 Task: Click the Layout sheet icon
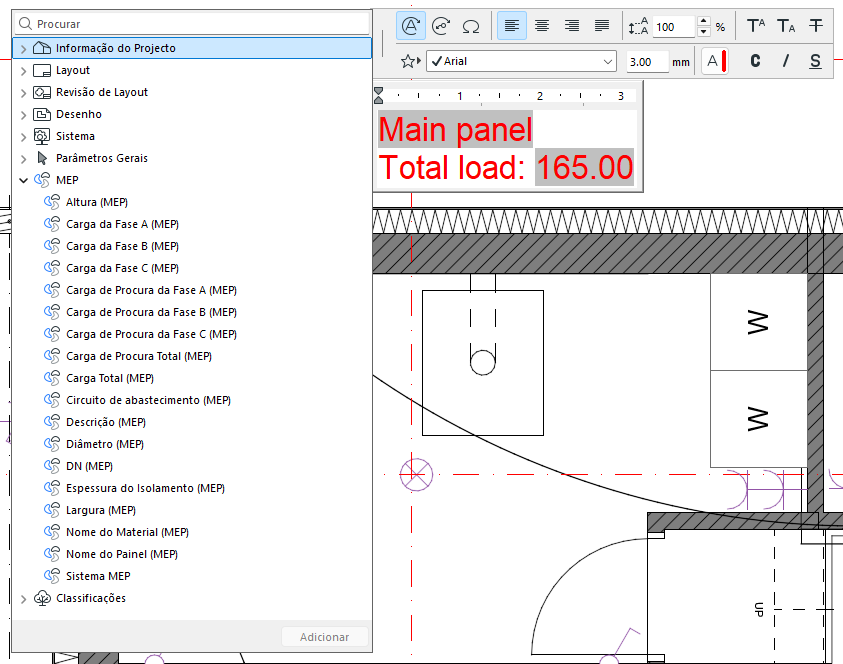pyautogui.click(x=42, y=70)
